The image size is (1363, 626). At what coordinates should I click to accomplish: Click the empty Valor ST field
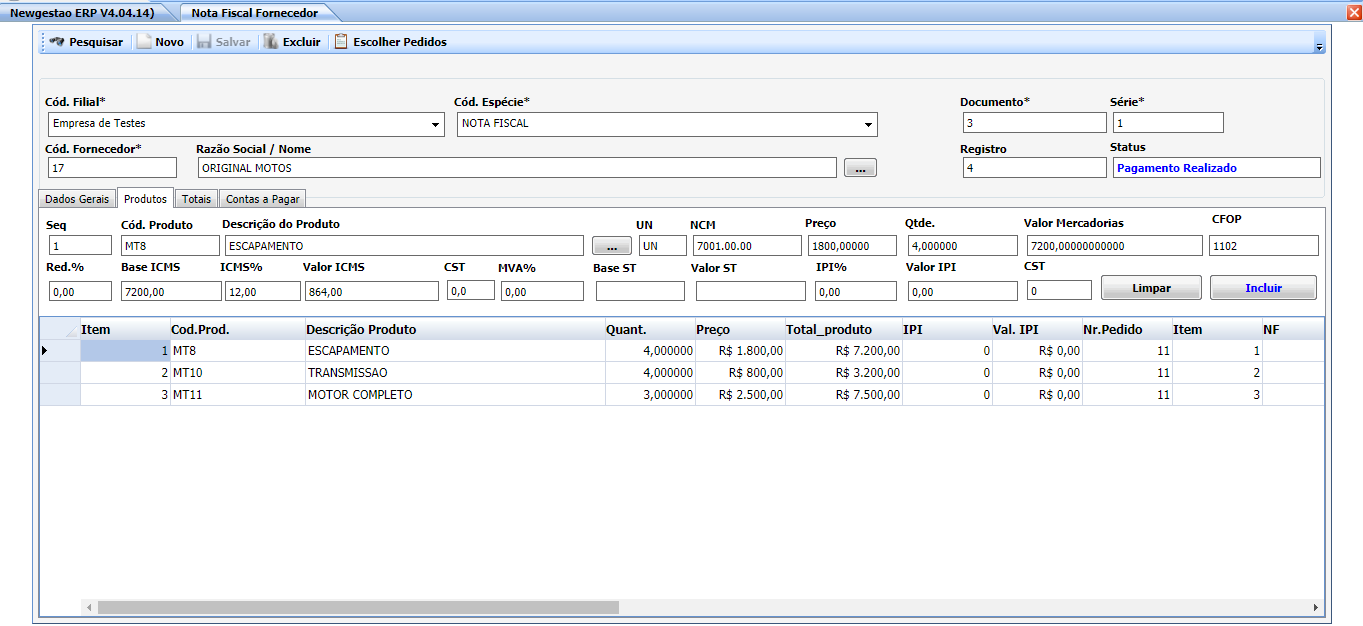point(750,291)
